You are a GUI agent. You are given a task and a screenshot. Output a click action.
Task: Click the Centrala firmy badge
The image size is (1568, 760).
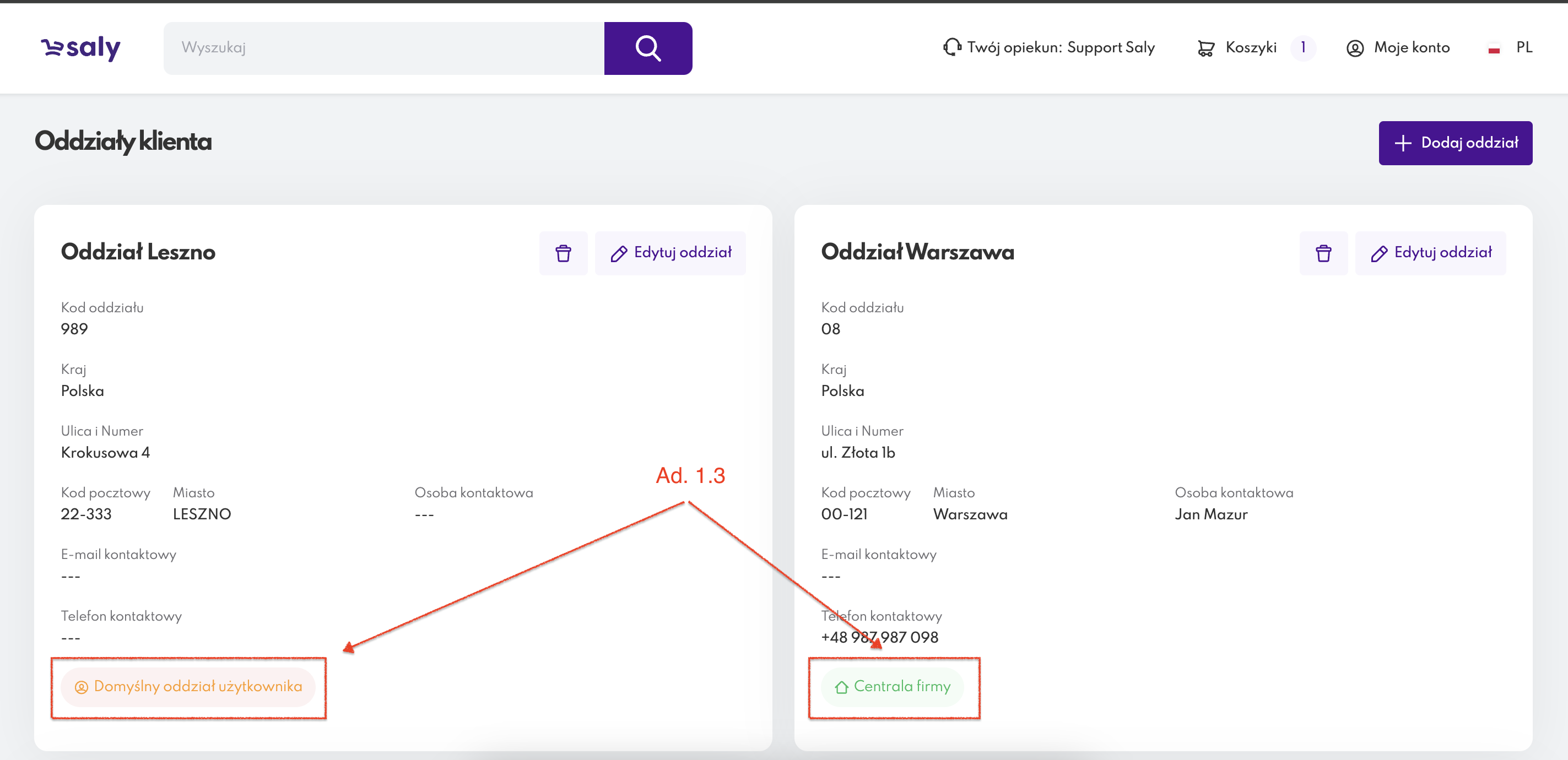tap(892, 686)
